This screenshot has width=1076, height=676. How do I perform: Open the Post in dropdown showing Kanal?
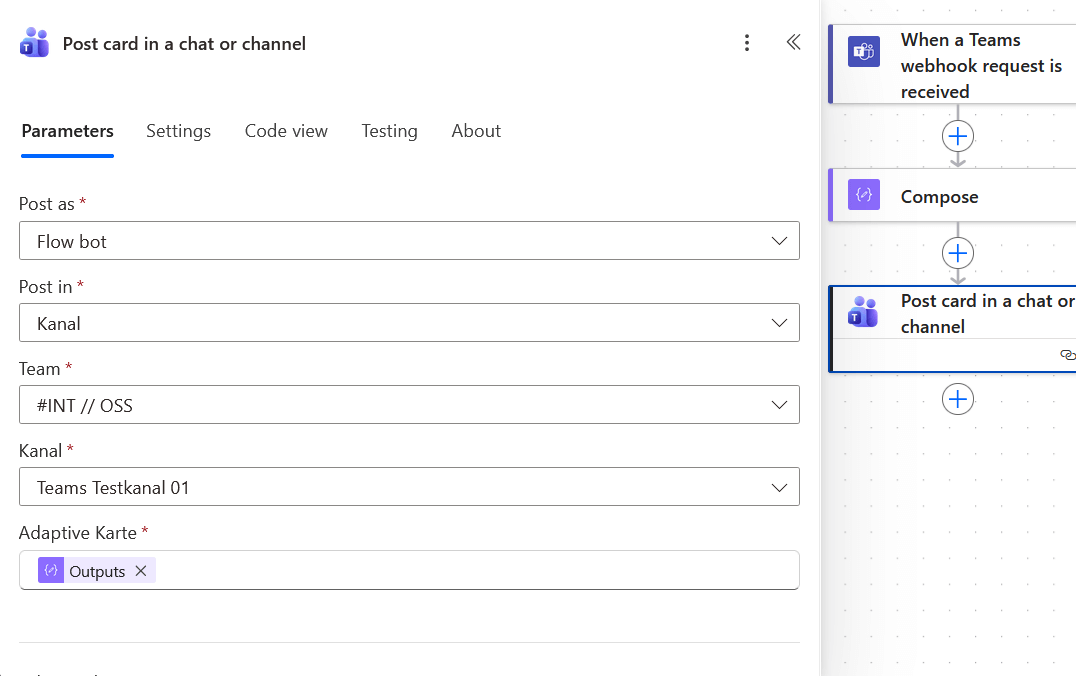pyautogui.click(x=779, y=323)
